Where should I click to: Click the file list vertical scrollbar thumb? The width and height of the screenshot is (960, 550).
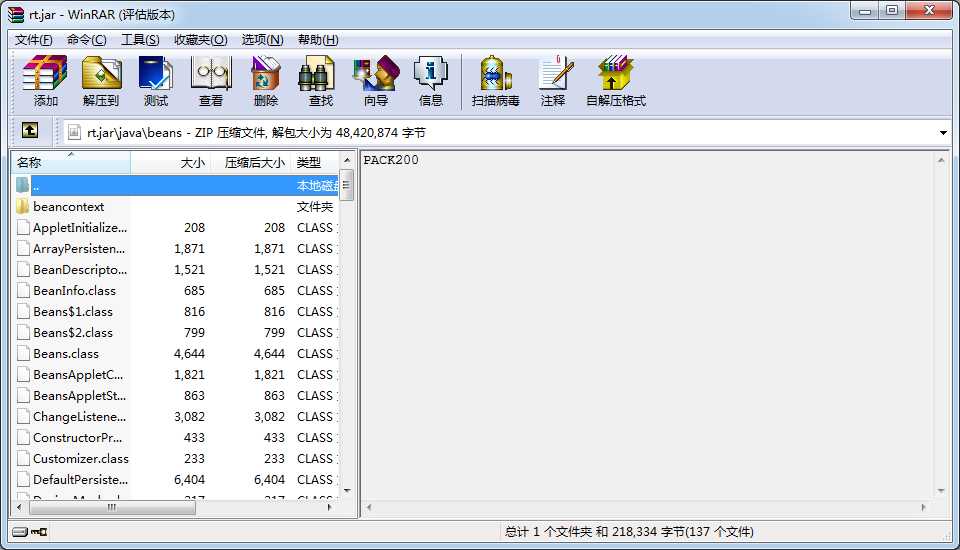click(347, 185)
